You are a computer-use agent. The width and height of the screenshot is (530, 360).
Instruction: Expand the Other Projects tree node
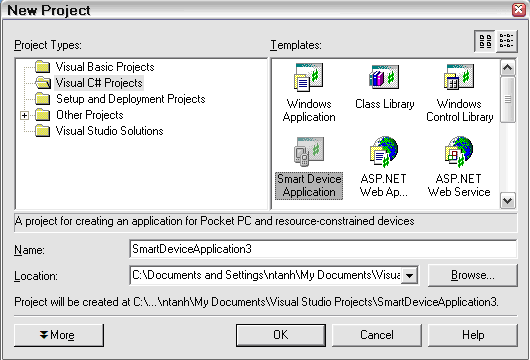(x=24, y=115)
